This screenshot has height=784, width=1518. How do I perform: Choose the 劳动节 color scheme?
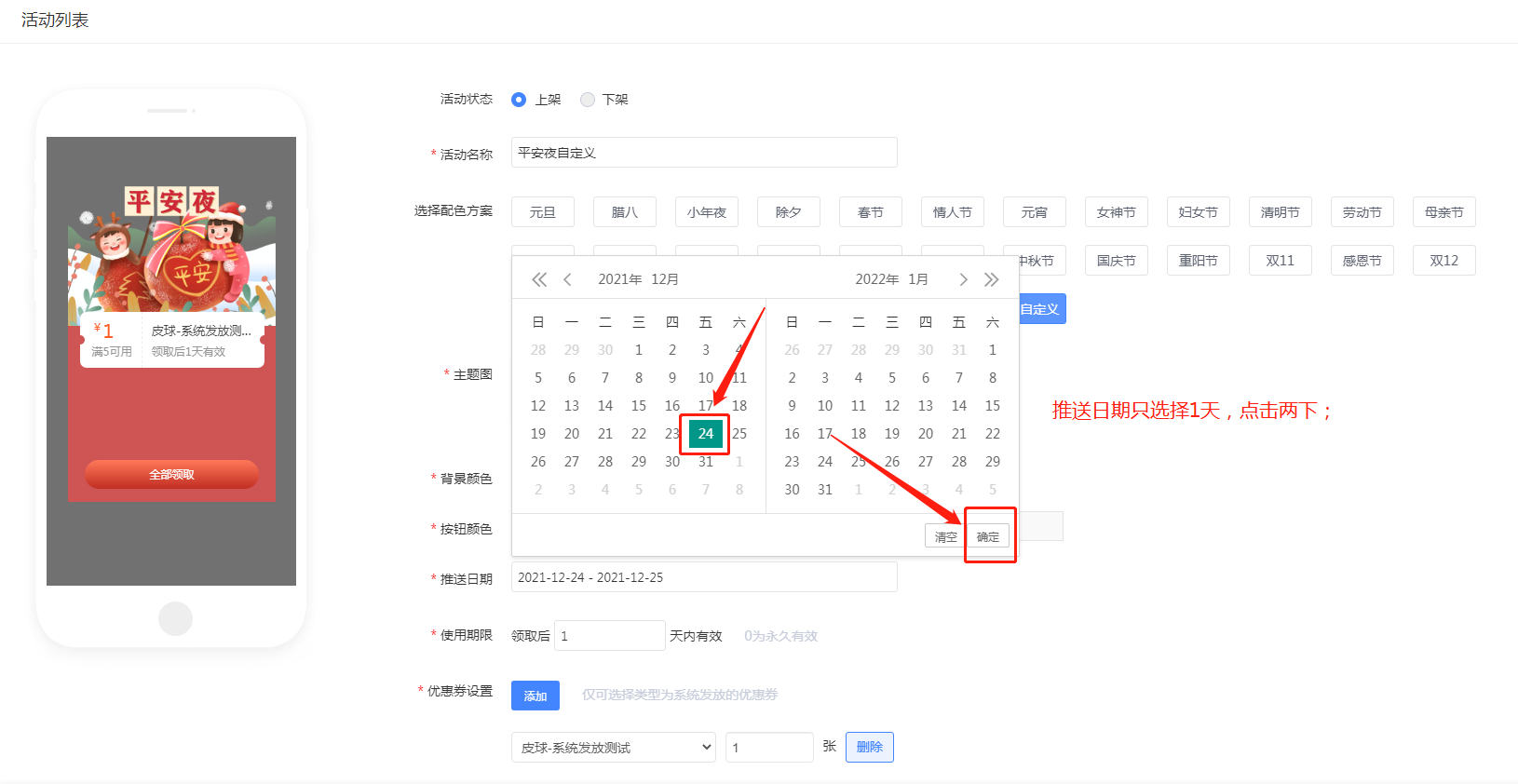click(1362, 212)
